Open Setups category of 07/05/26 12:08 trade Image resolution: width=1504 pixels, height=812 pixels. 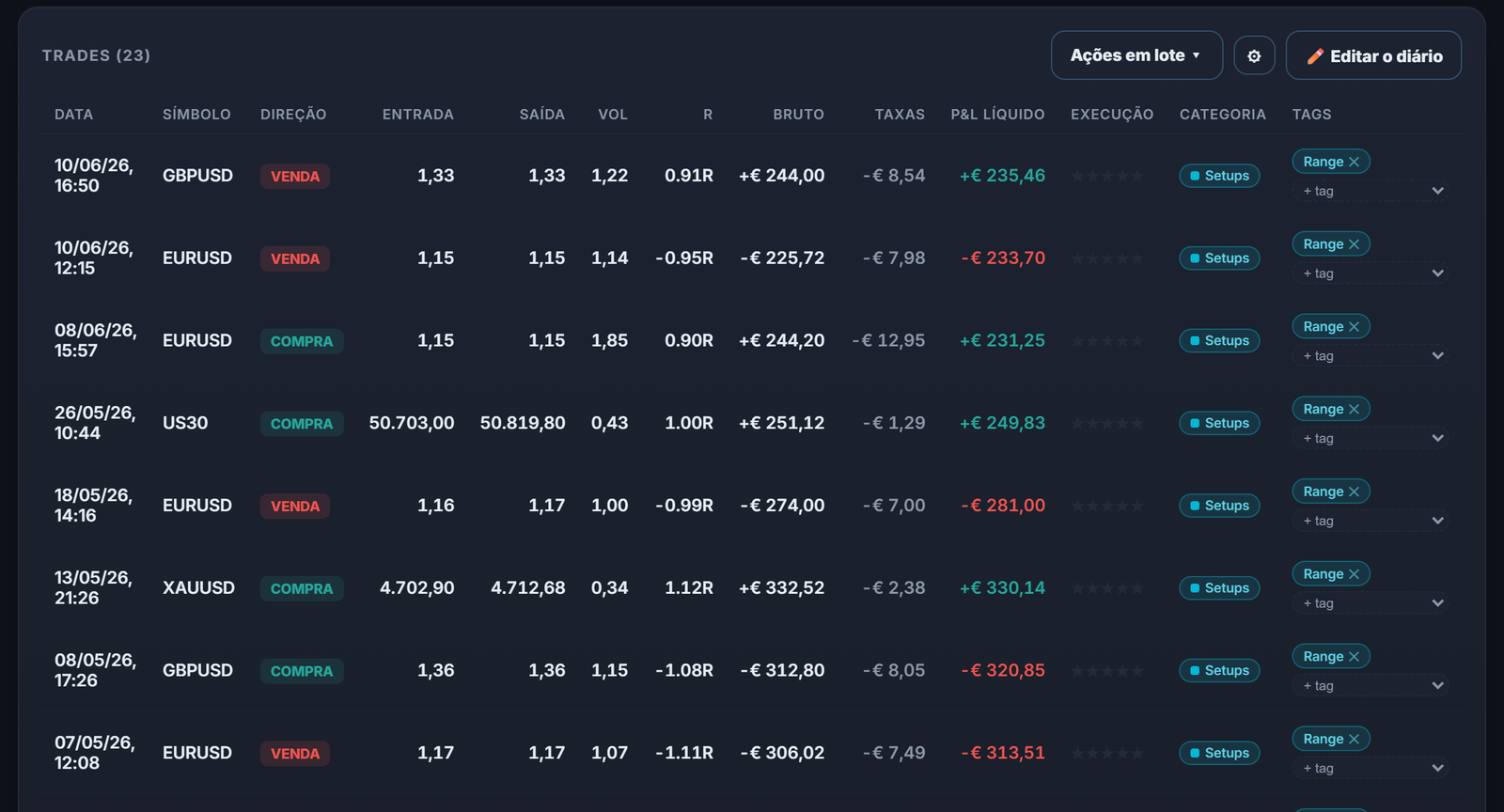click(1219, 753)
